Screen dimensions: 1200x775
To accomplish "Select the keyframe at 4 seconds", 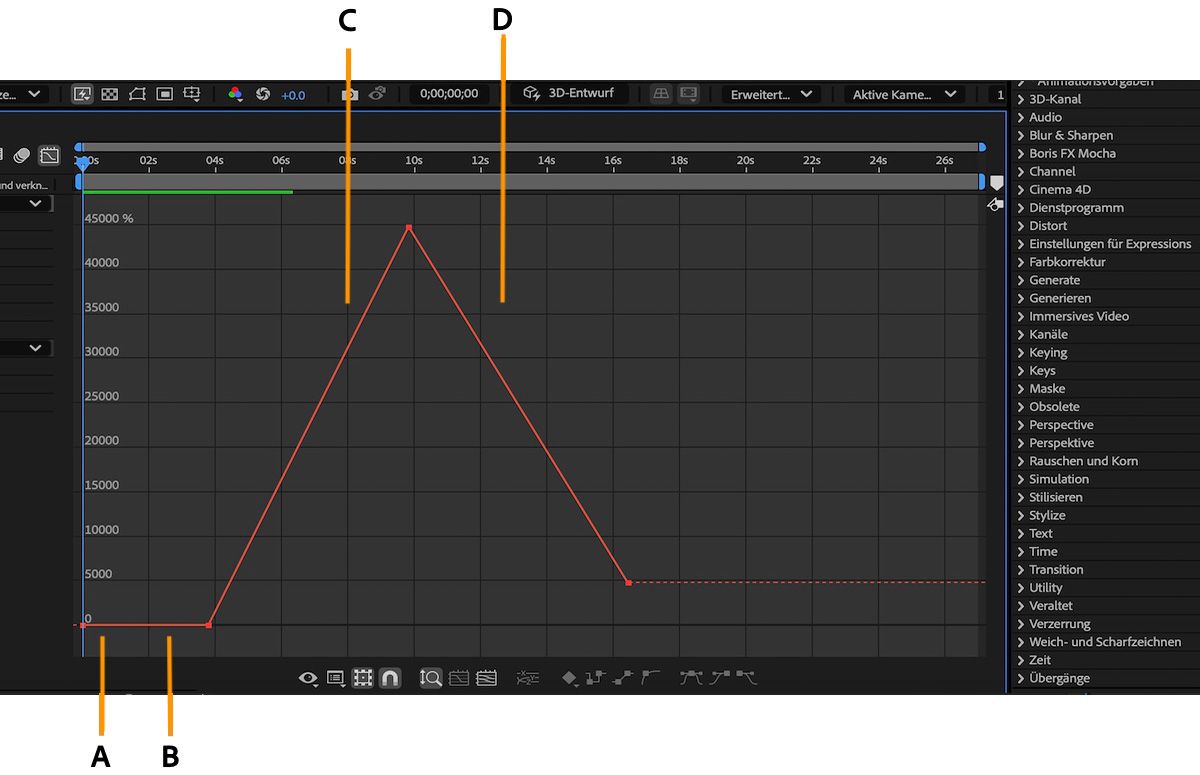I will click(208, 625).
